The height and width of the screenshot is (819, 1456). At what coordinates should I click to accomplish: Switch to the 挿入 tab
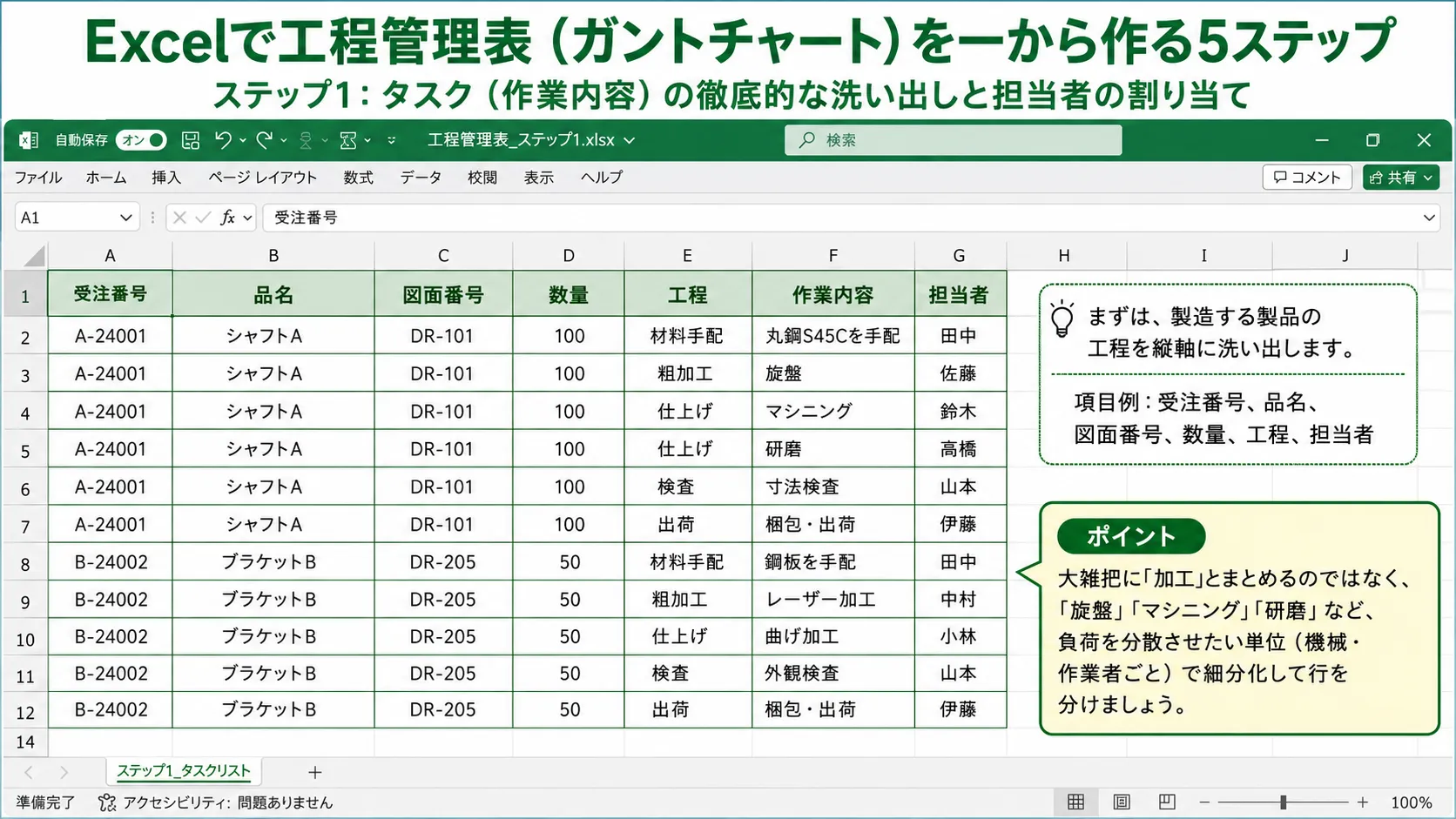tap(166, 178)
